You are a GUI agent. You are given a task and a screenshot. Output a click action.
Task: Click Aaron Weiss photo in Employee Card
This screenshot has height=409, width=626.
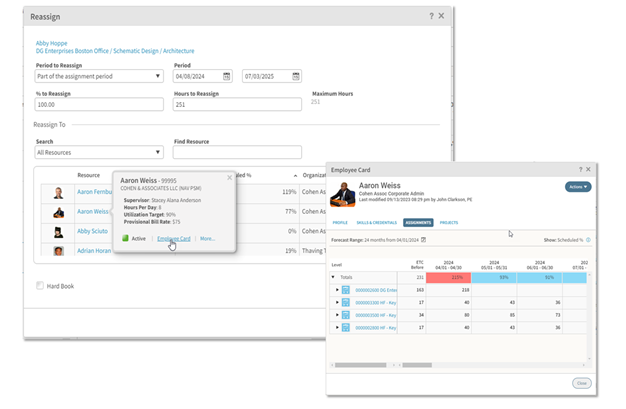tap(342, 193)
